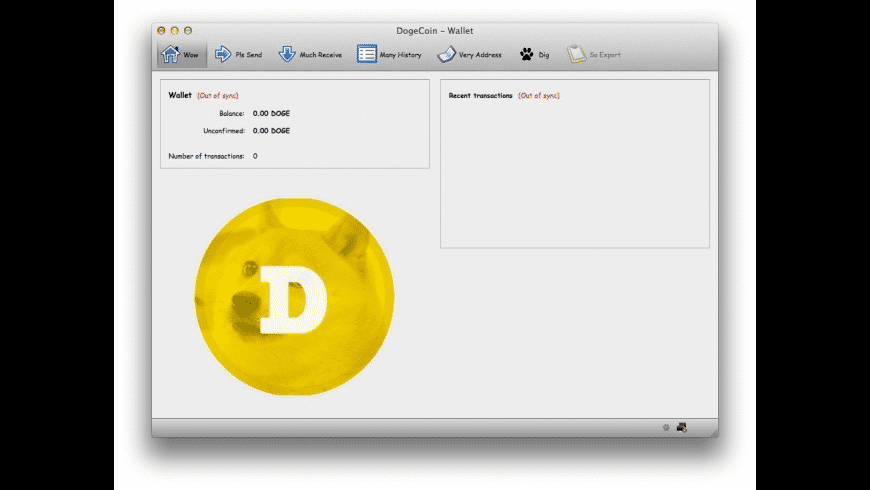
Task: Open the Very Address book tab
Action: pyautogui.click(x=469, y=54)
